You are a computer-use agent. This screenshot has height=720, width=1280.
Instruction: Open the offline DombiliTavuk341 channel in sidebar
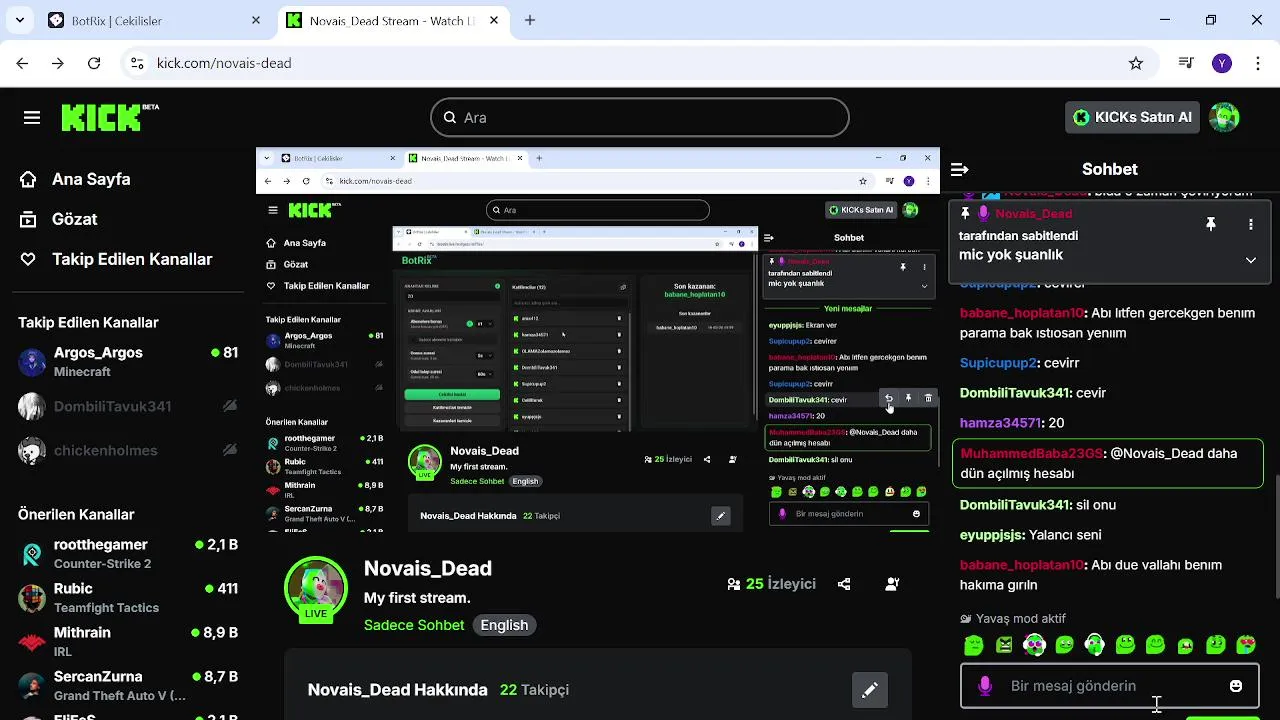(128, 406)
